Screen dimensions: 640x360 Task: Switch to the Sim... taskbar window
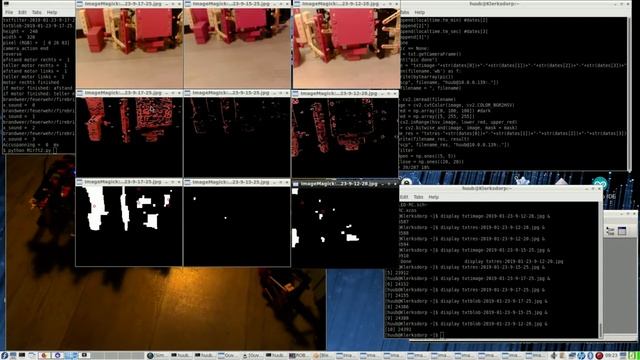tap(158, 356)
